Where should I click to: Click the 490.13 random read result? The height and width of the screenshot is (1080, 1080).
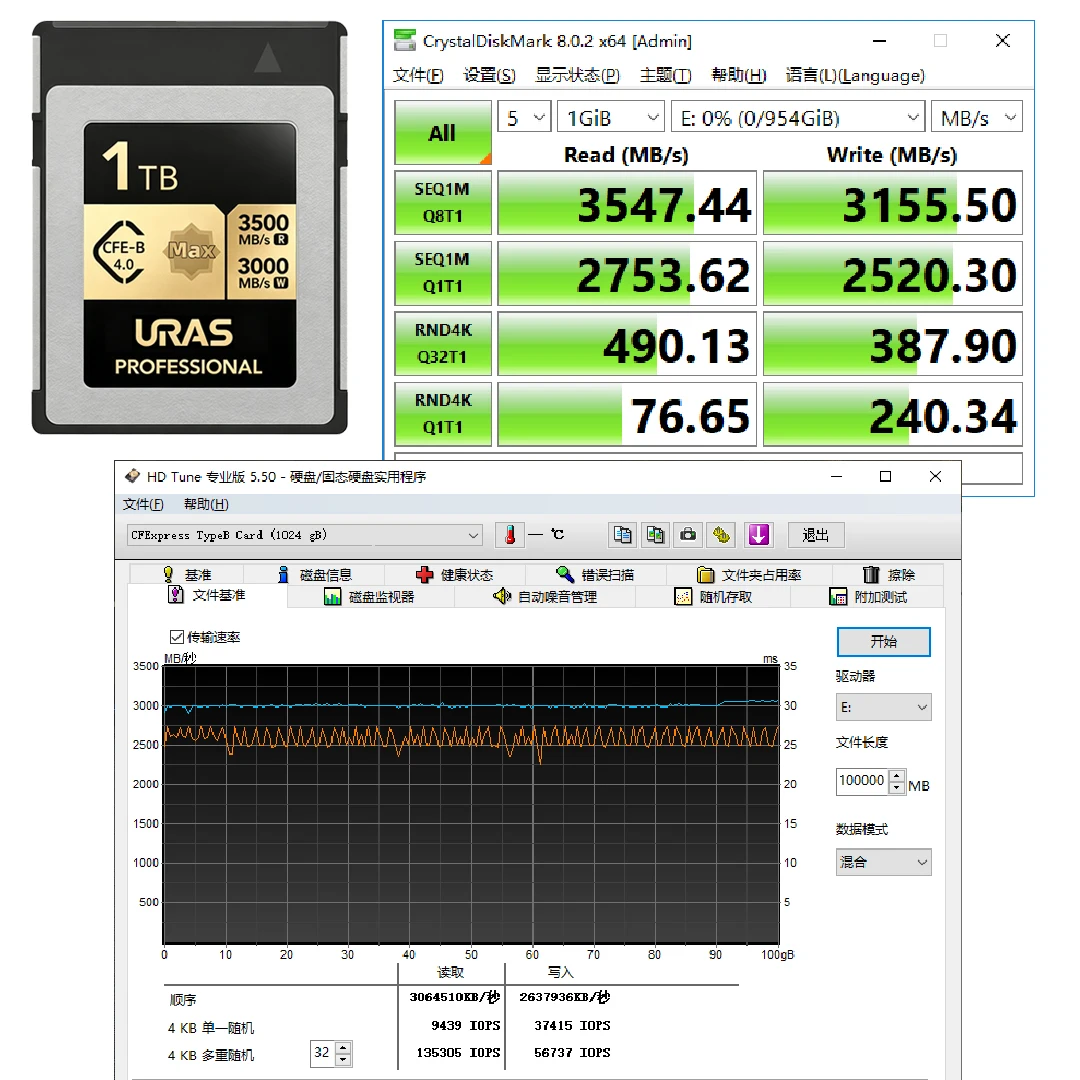tap(627, 344)
